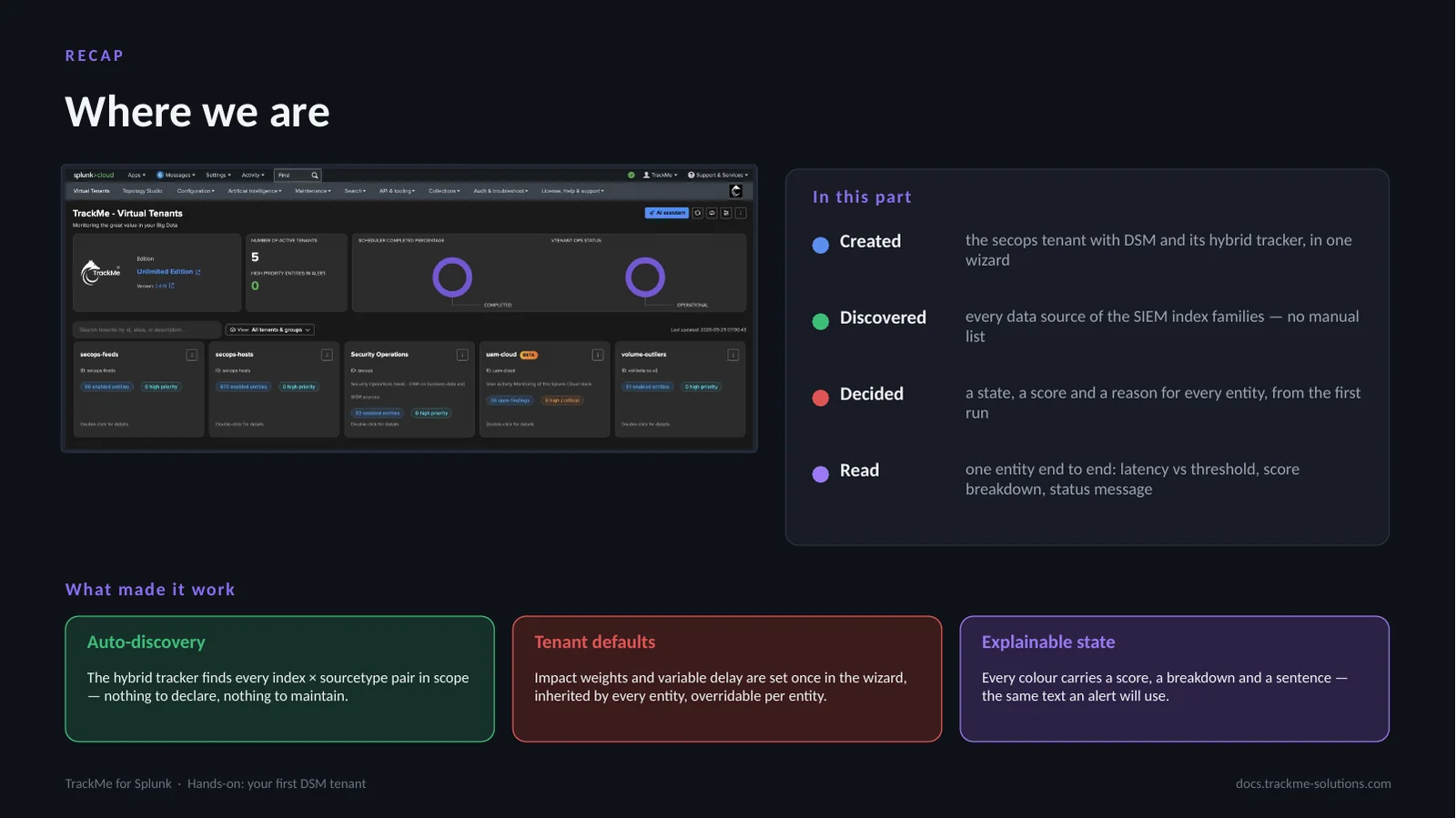This screenshot has width=1456, height=818.
Task: Open the three-dot menu beside AI assistant
Action: coord(741,213)
